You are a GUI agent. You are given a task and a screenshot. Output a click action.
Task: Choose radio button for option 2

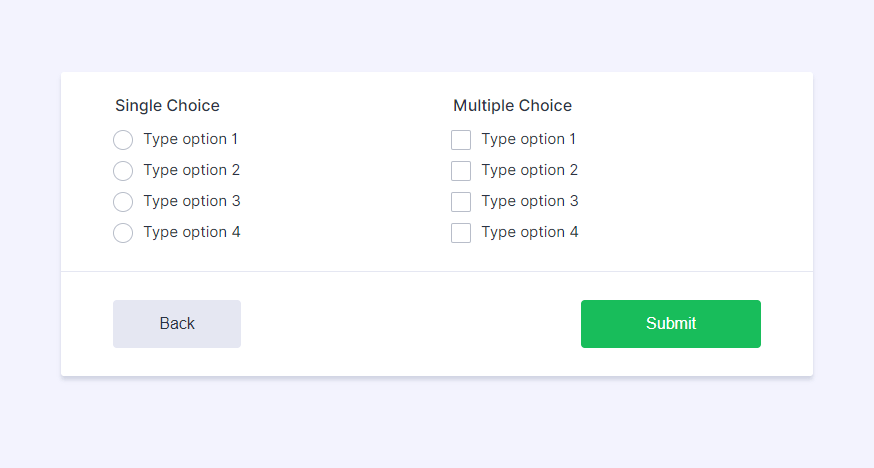point(123,171)
